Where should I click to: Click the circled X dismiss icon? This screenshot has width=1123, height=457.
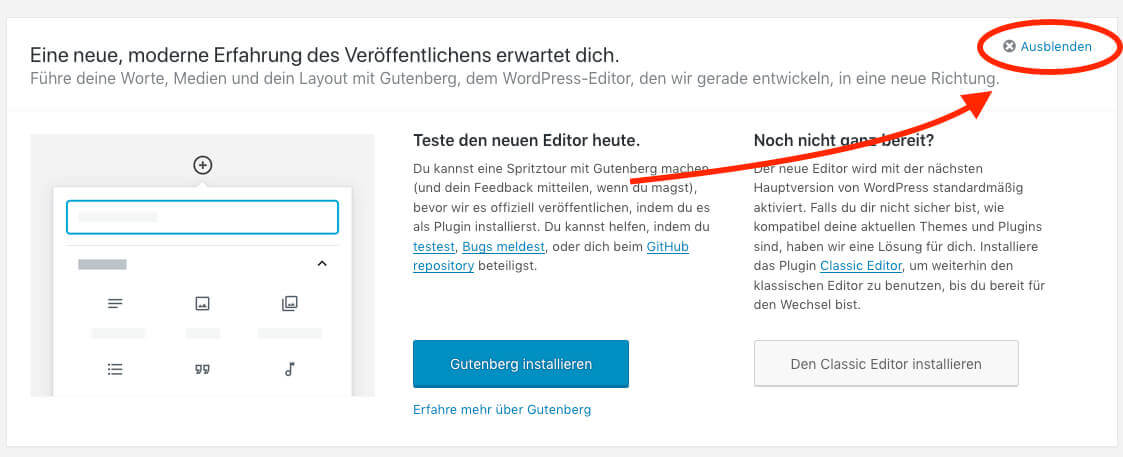(x=1009, y=46)
